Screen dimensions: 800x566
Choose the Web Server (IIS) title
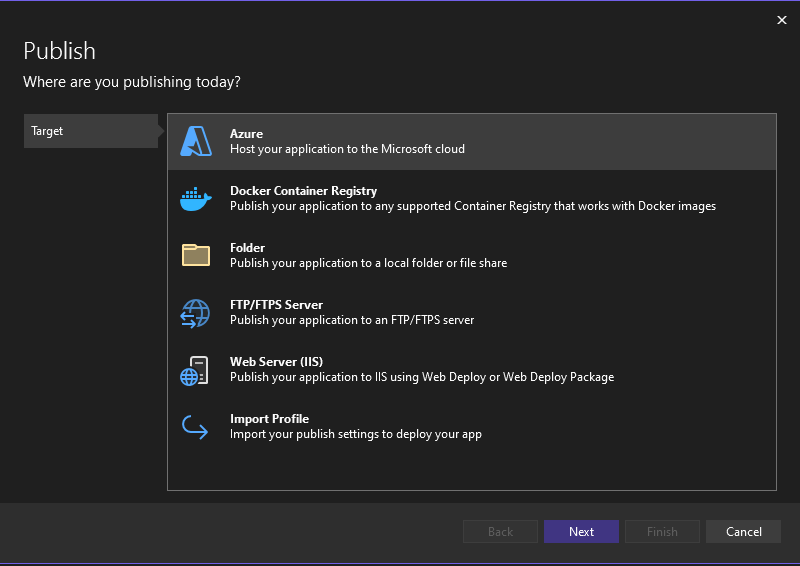[x=277, y=362]
